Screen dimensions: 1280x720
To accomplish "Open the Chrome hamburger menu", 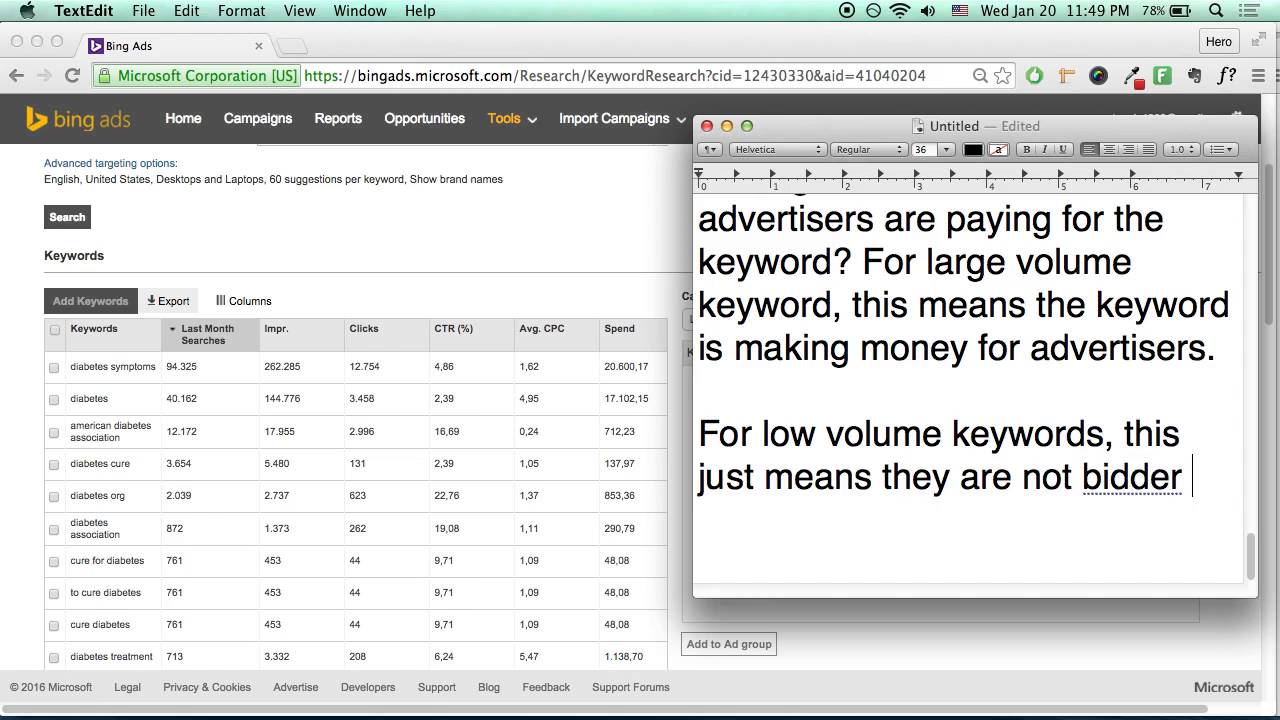I will coord(1259,75).
